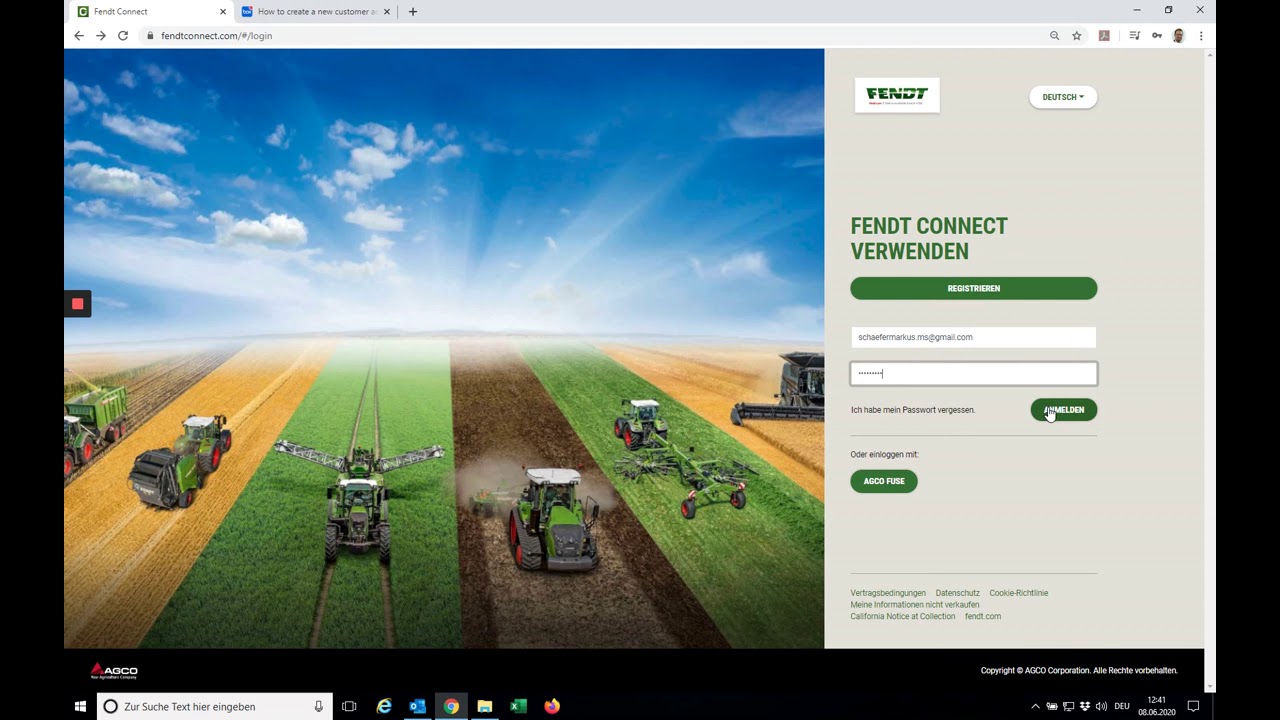Open the Chrome profile avatar
This screenshot has height=720, width=1280.
pyautogui.click(x=1179, y=36)
